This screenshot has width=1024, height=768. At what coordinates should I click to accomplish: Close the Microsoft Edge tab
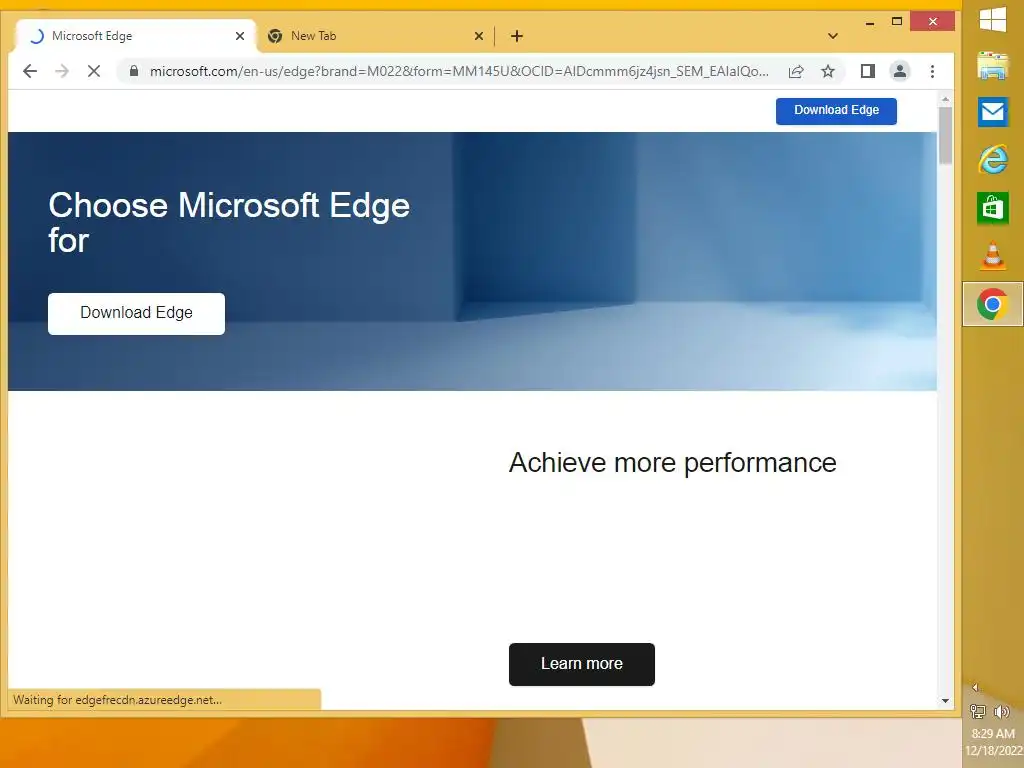[240, 36]
